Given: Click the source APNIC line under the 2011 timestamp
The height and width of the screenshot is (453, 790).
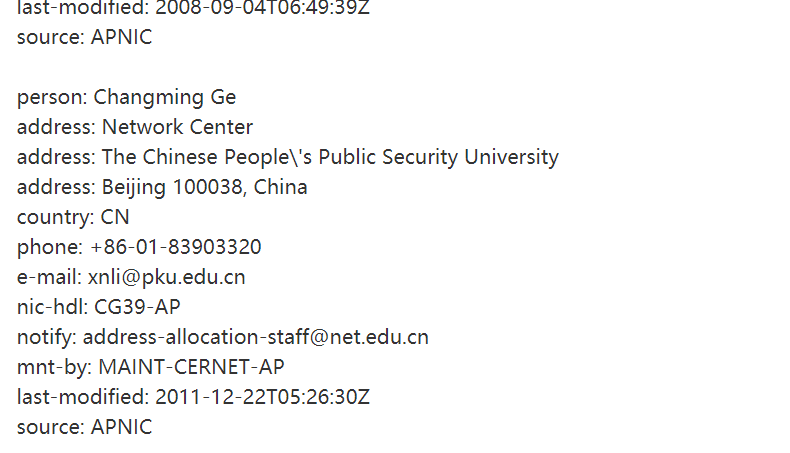Looking at the screenshot, I should (84, 427).
